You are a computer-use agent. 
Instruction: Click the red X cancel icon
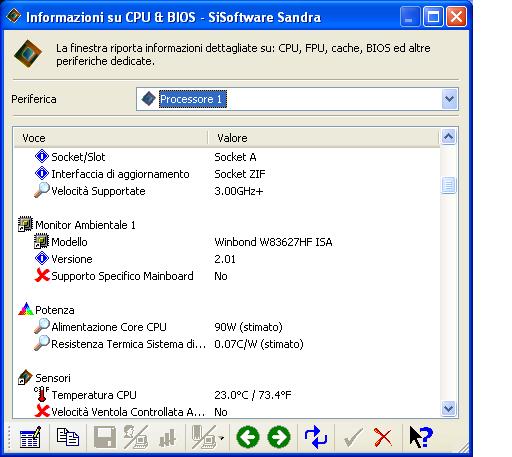[x=383, y=437]
